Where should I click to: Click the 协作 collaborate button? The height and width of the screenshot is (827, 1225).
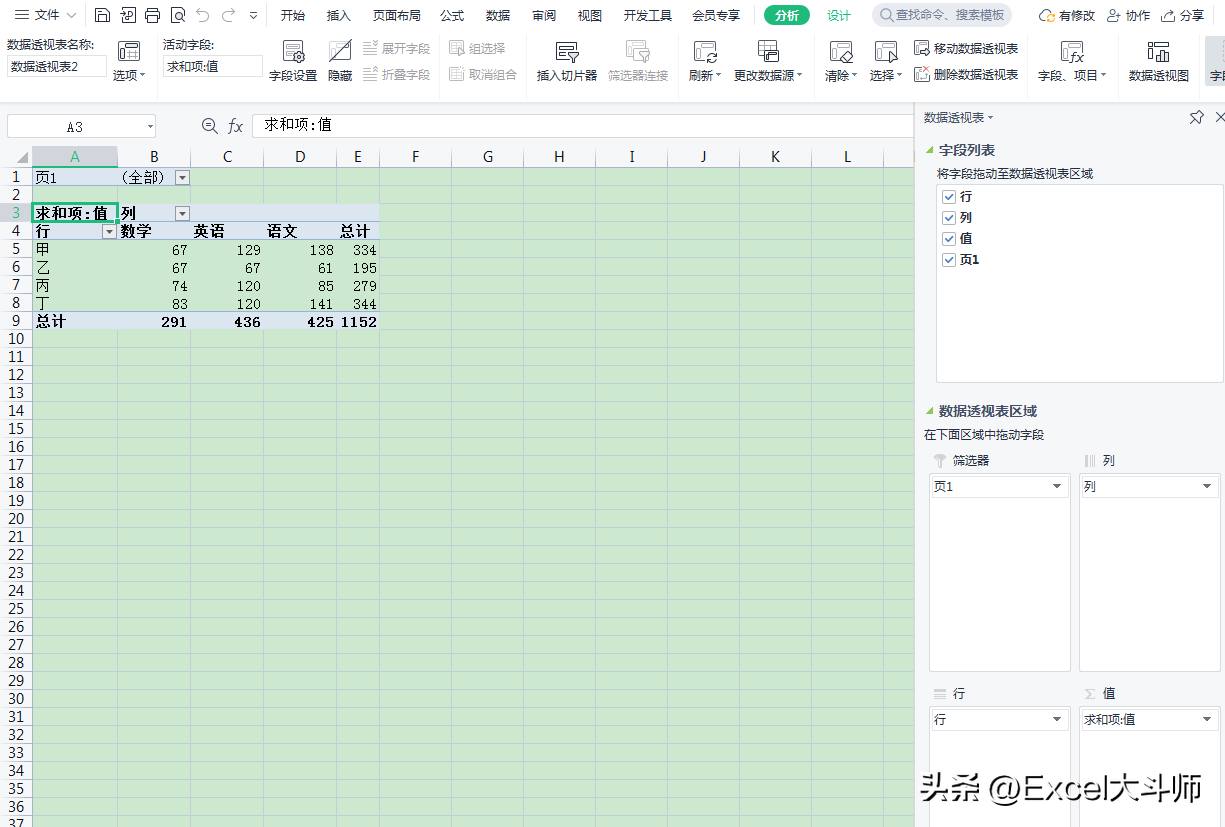pos(1127,15)
